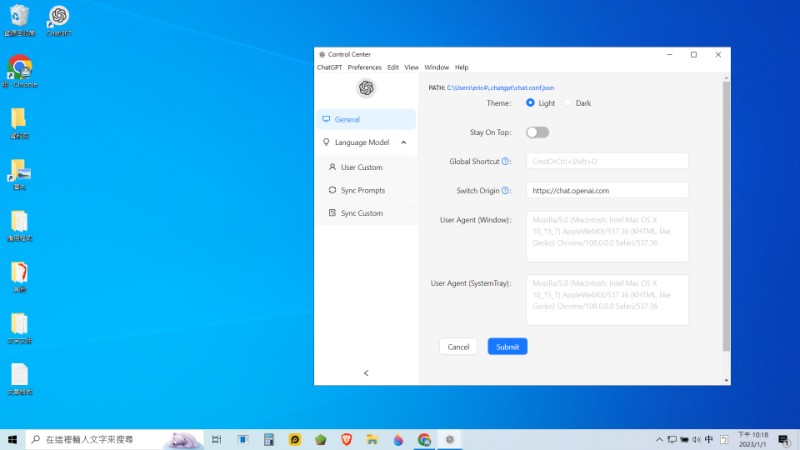Click the Sync Custom icon
The height and width of the screenshot is (450, 800).
(332, 213)
